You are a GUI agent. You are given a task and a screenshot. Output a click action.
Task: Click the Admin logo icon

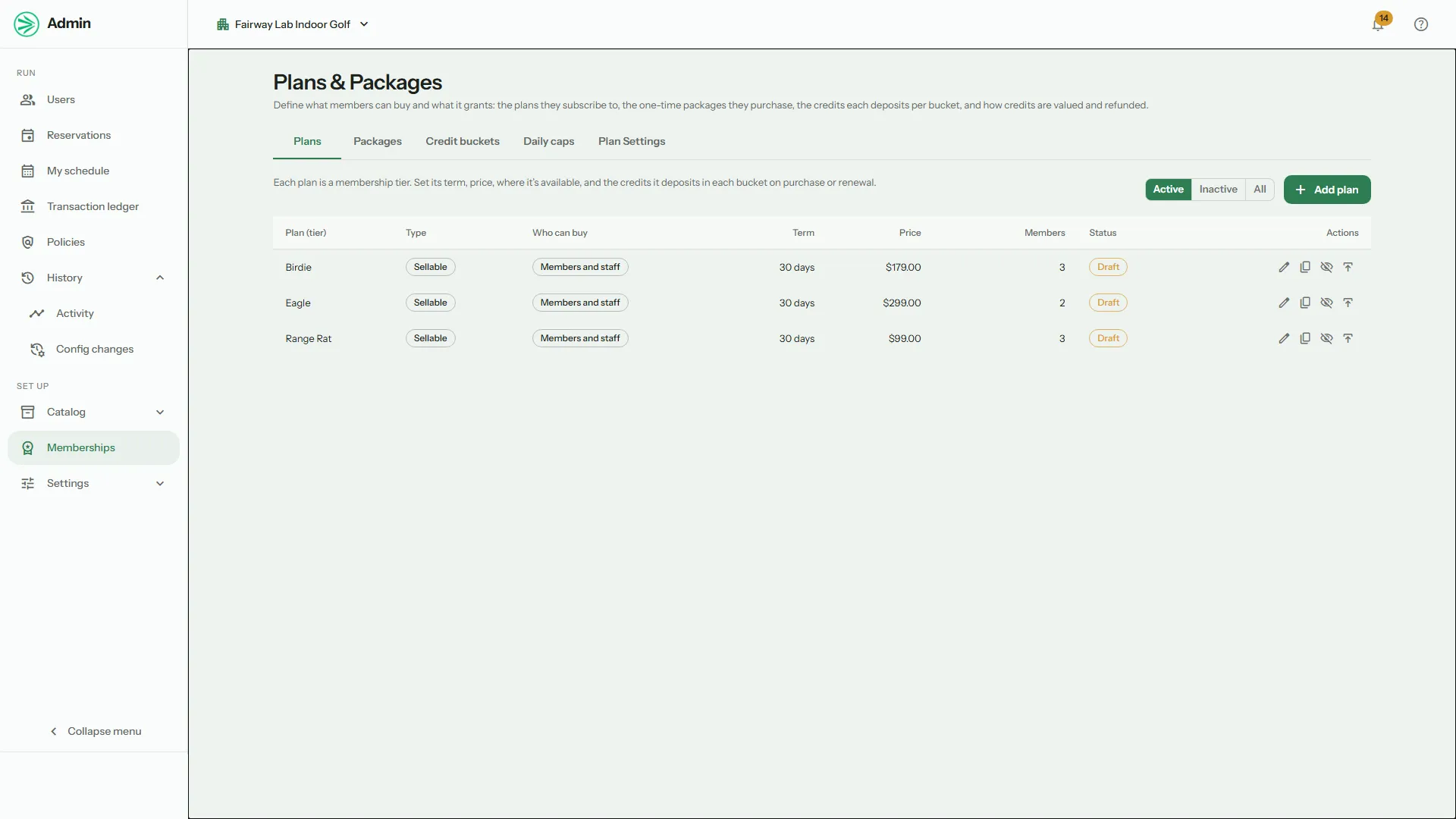click(27, 24)
